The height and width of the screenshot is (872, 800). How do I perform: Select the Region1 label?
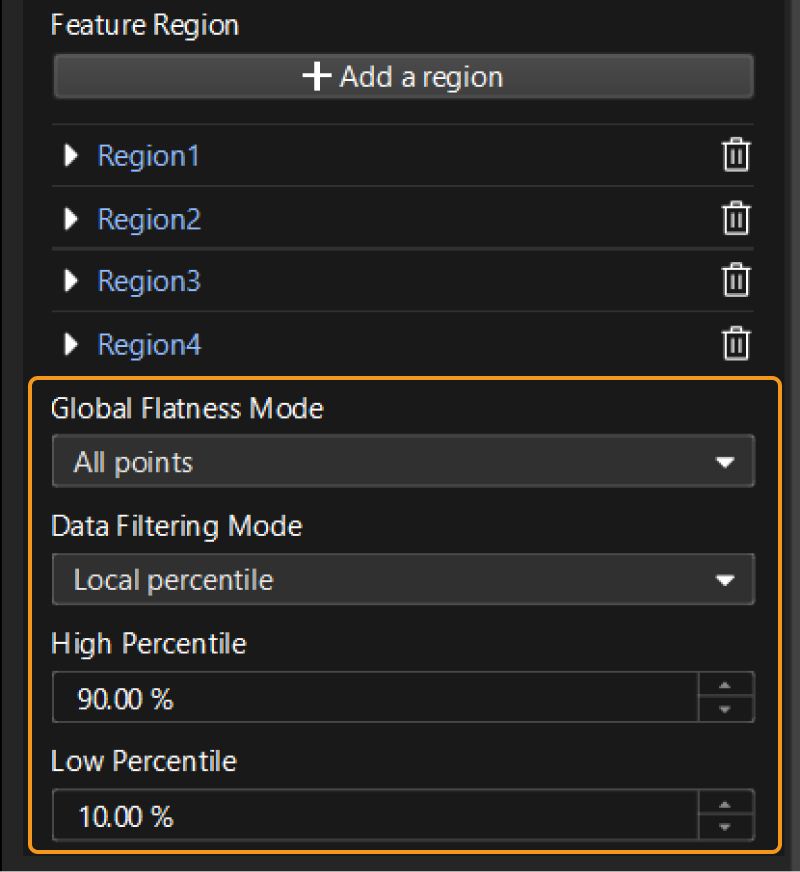click(x=148, y=156)
